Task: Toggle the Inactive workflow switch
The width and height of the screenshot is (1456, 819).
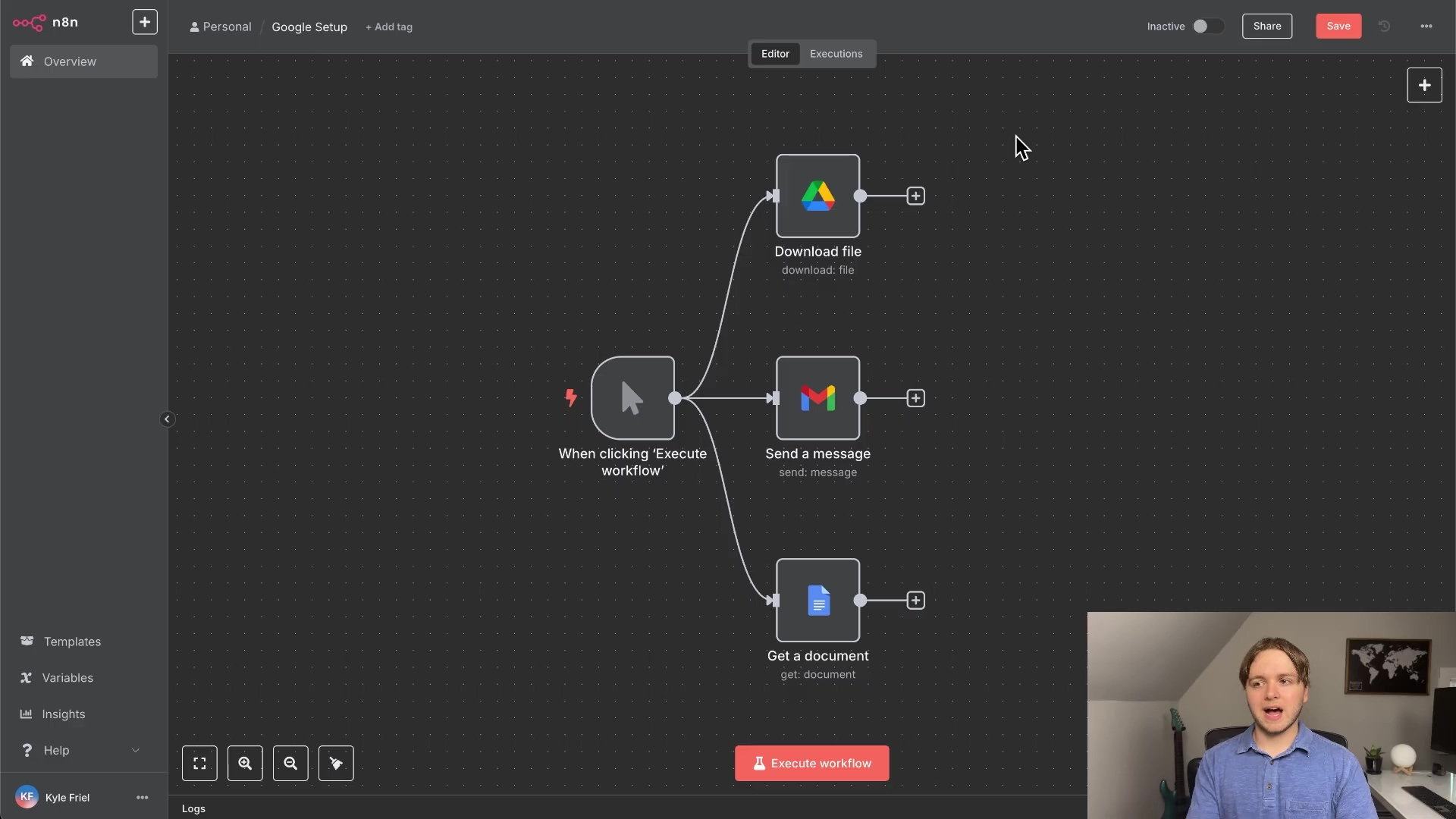Action: [x=1207, y=26]
